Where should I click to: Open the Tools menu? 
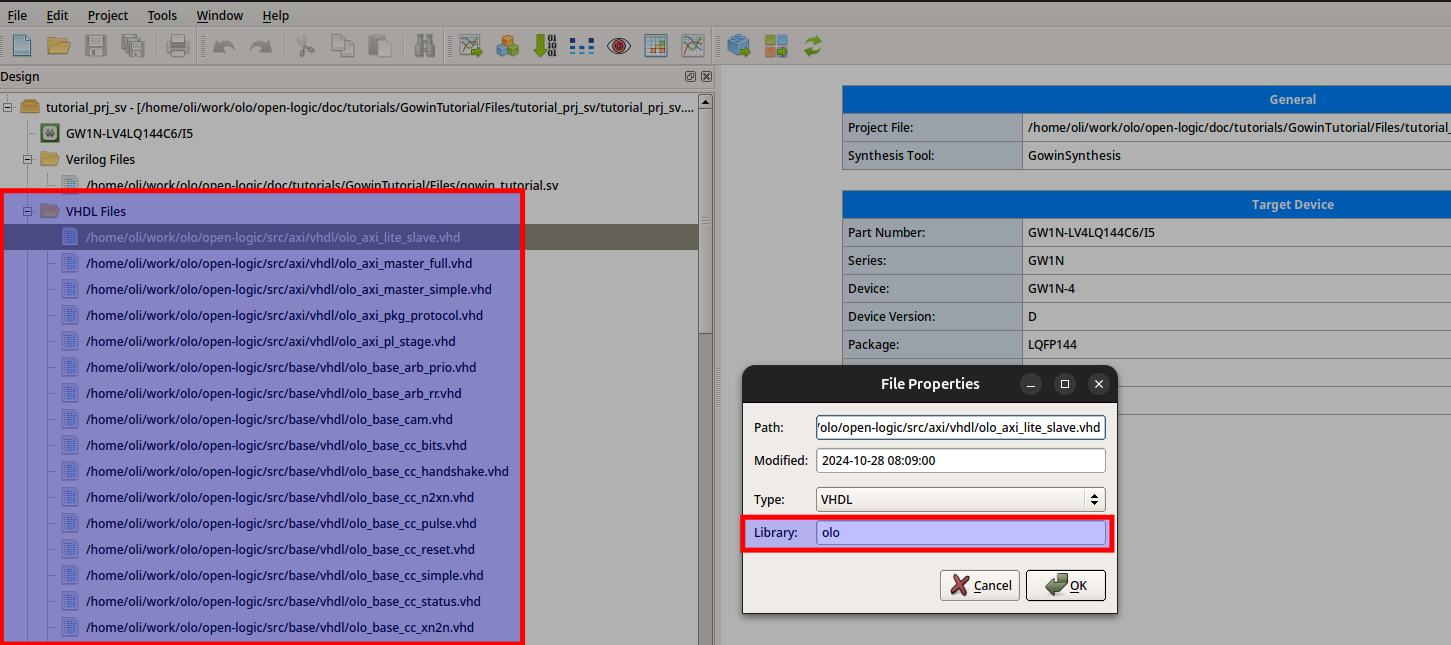[162, 15]
